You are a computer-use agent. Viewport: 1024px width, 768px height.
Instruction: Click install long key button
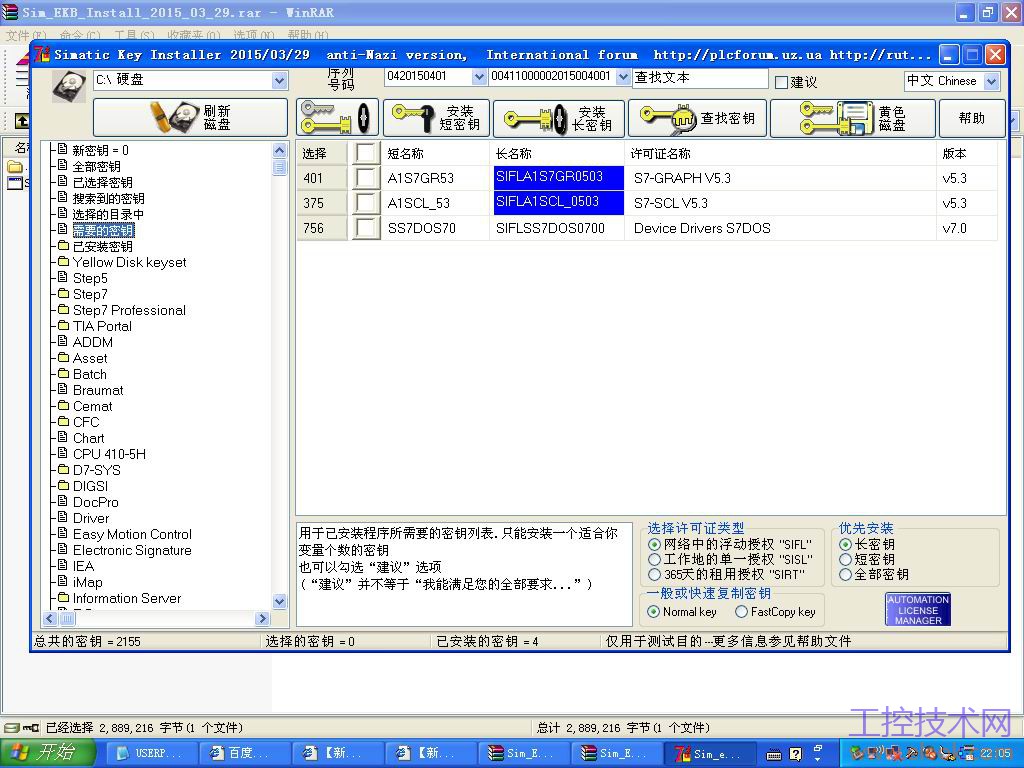pyautogui.click(x=559, y=118)
